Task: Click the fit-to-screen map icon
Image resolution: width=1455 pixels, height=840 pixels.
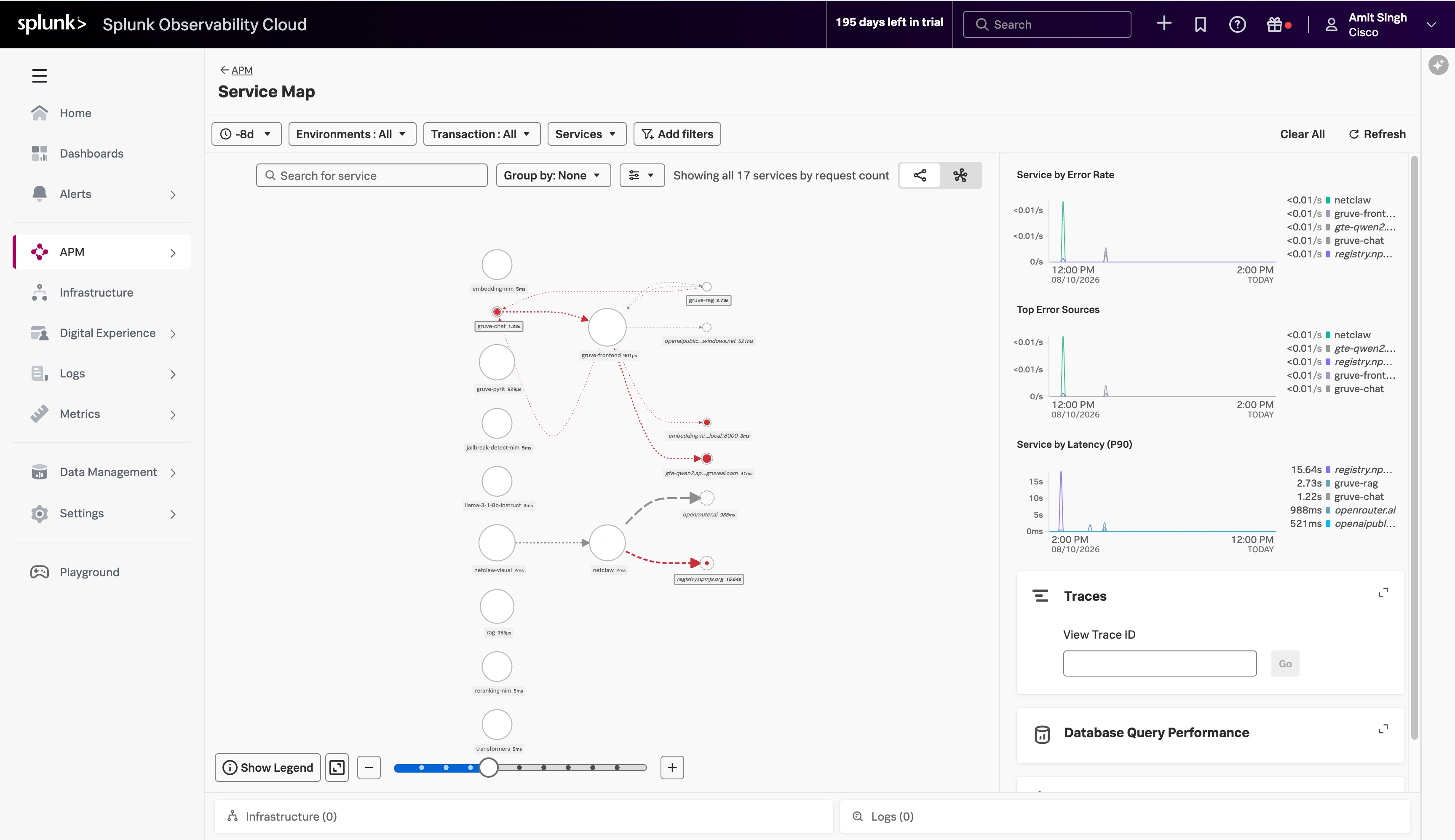Action: (x=337, y=767)
